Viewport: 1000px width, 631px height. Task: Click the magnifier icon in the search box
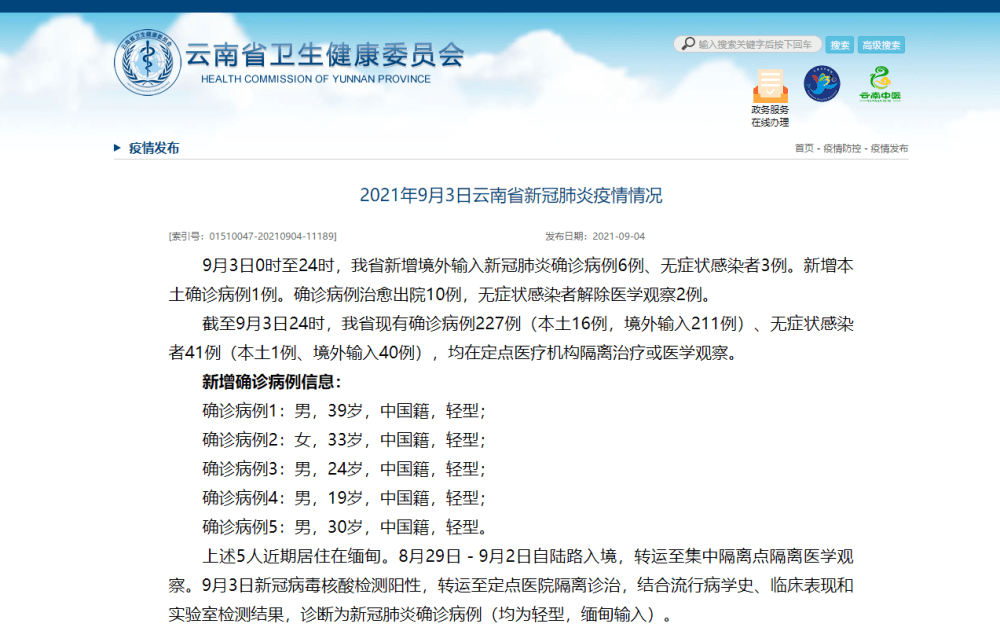(x=687, y=44)
